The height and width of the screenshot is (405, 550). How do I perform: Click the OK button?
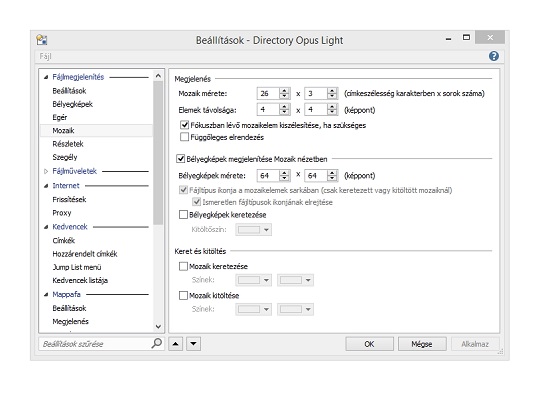tap(369, 344)
